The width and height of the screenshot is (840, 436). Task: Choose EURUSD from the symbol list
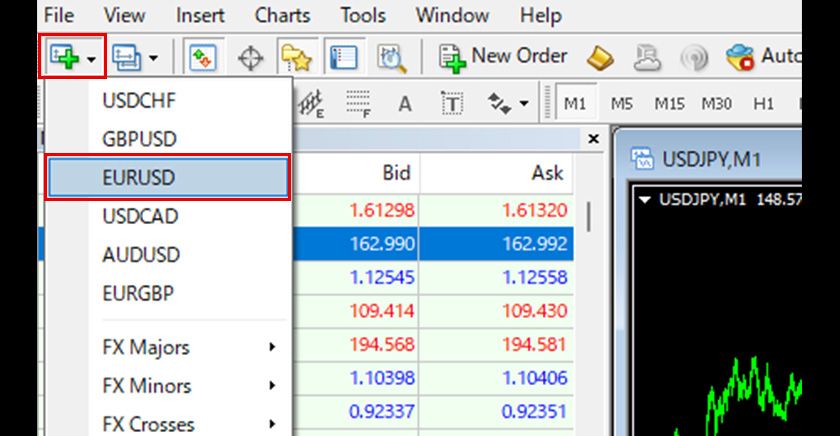click(x=168, y=178)
